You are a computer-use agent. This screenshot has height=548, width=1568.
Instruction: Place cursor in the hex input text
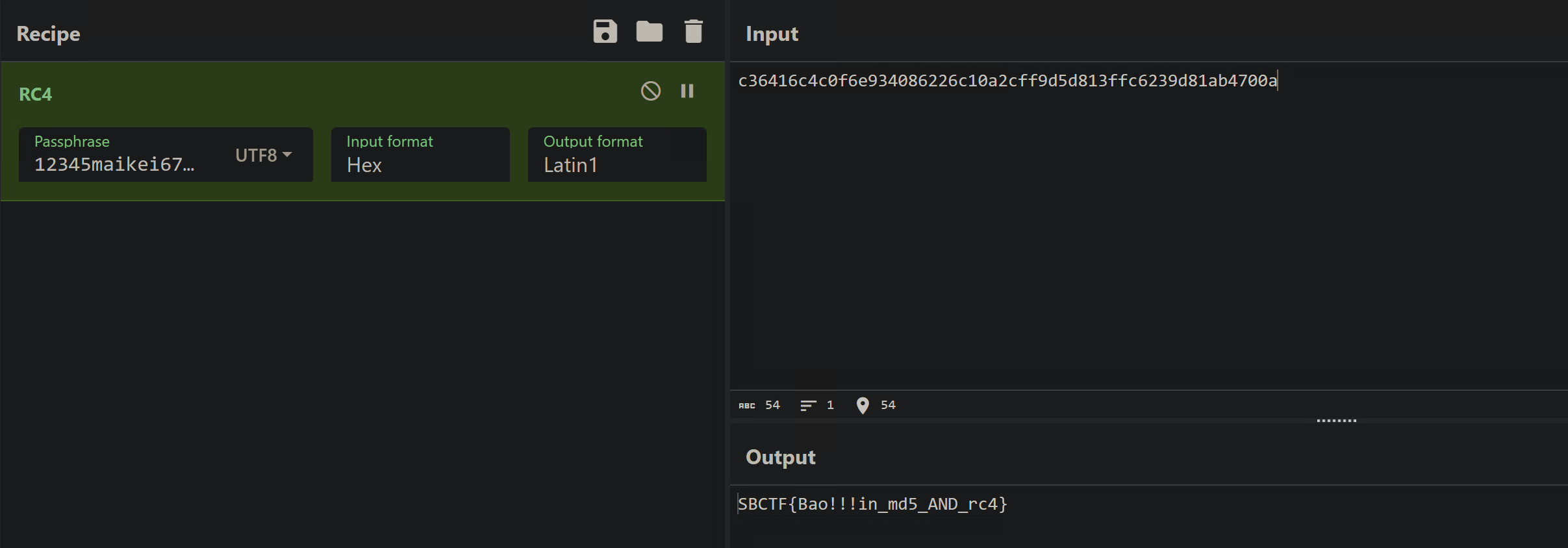pos(1007,81)
